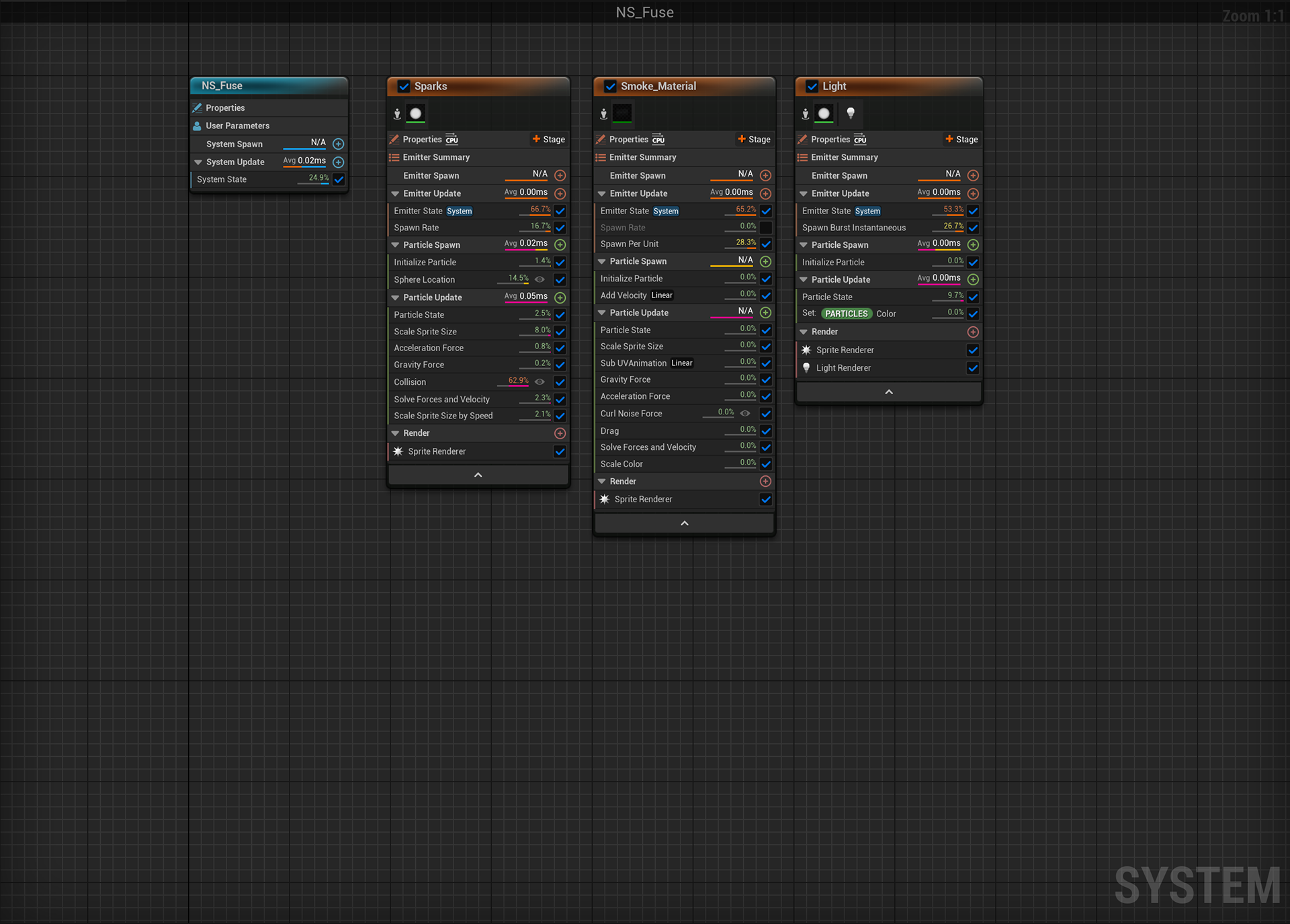This screenshot has width=1290, height=924.
Task: Toggle Sphere Location debug draw eye
Action: [540, 279]
